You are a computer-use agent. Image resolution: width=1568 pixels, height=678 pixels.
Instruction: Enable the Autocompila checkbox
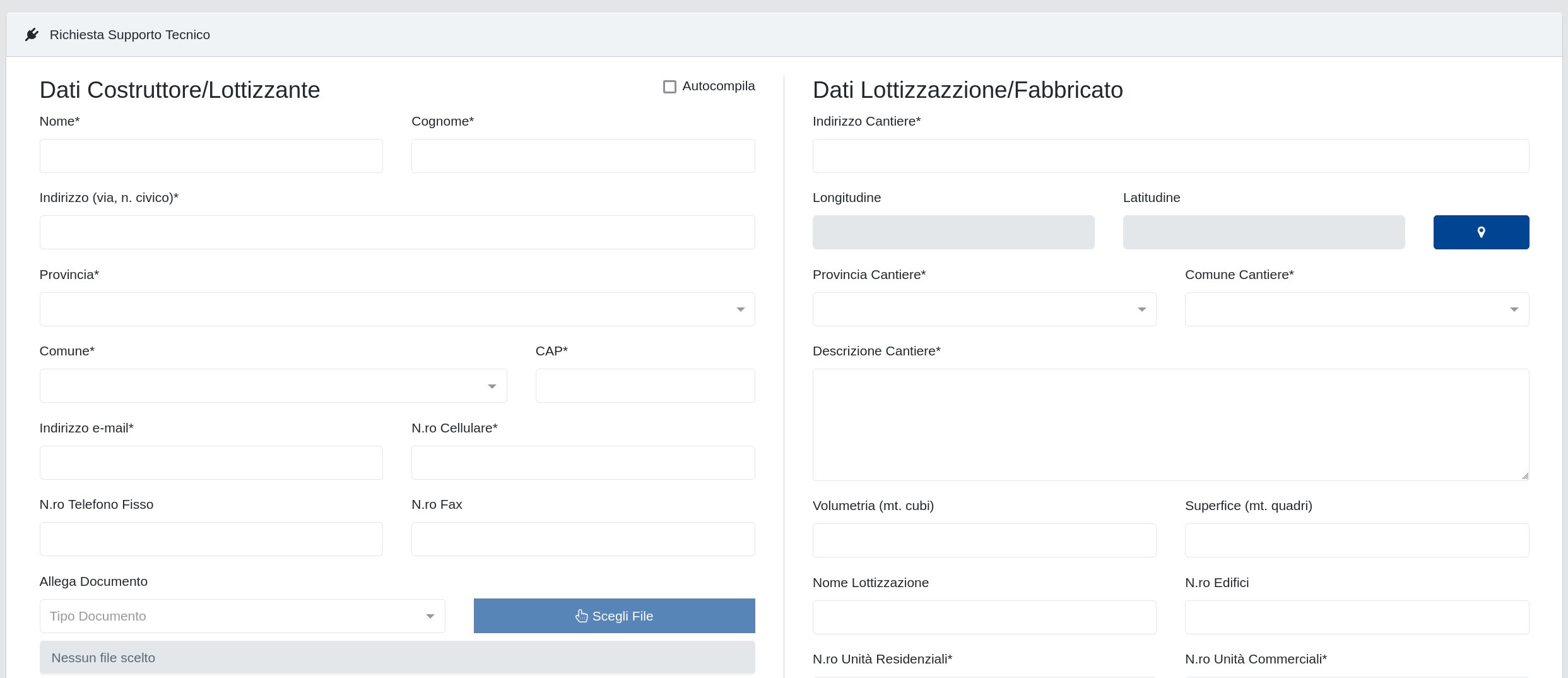coord(669,86)
